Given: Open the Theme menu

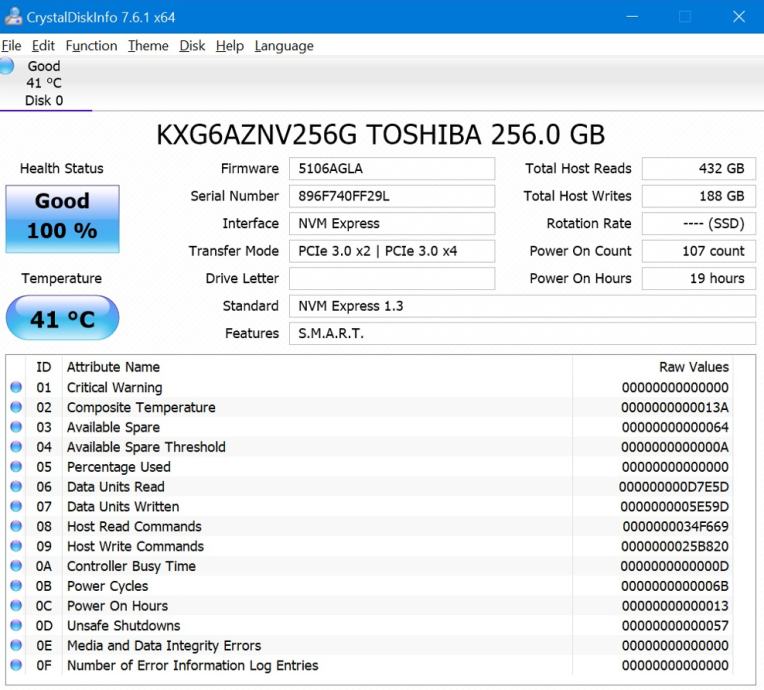Looking at the screenshot, I should click(148, 46).
